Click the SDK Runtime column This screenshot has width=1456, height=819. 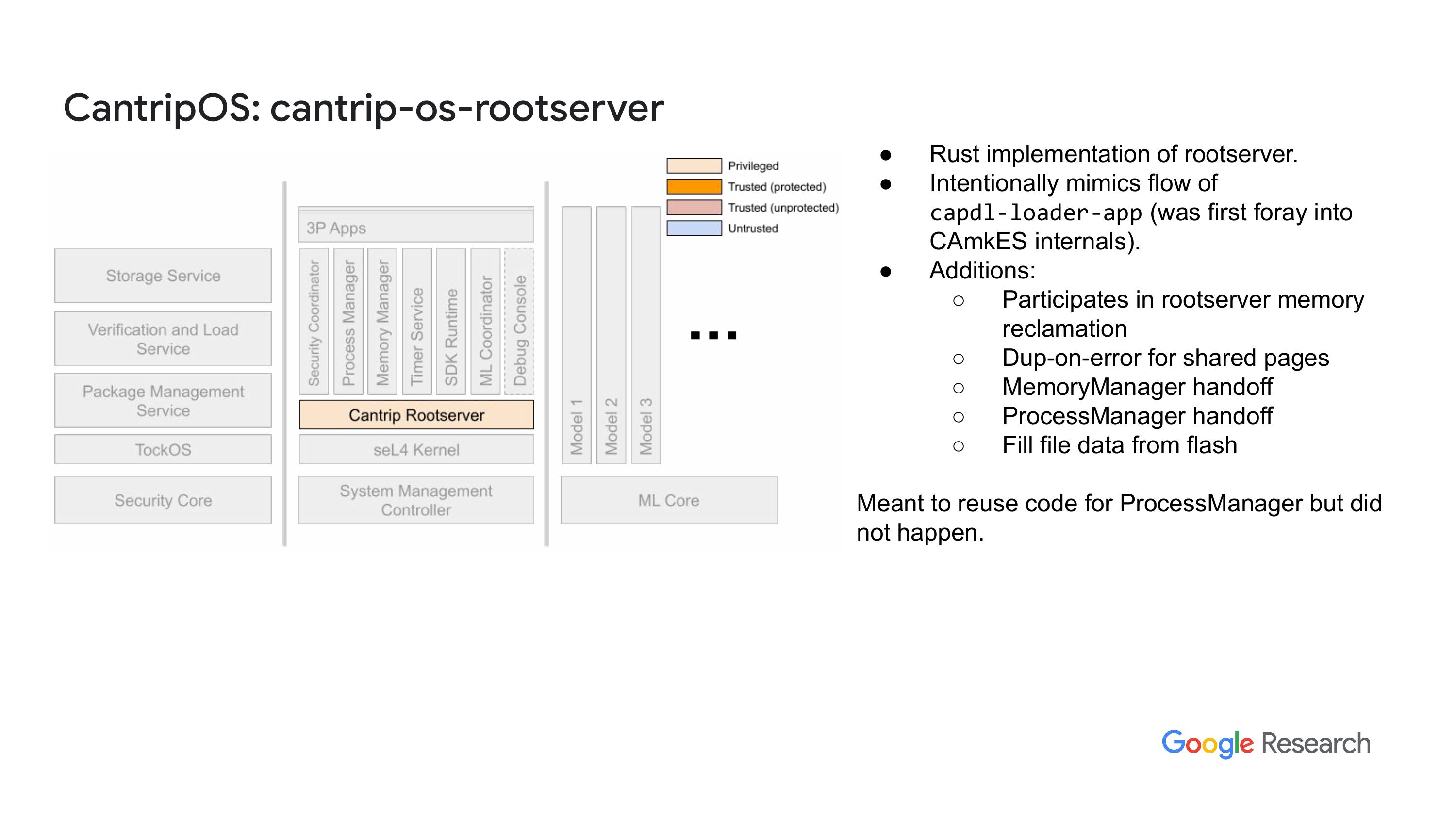pos(451,322)
